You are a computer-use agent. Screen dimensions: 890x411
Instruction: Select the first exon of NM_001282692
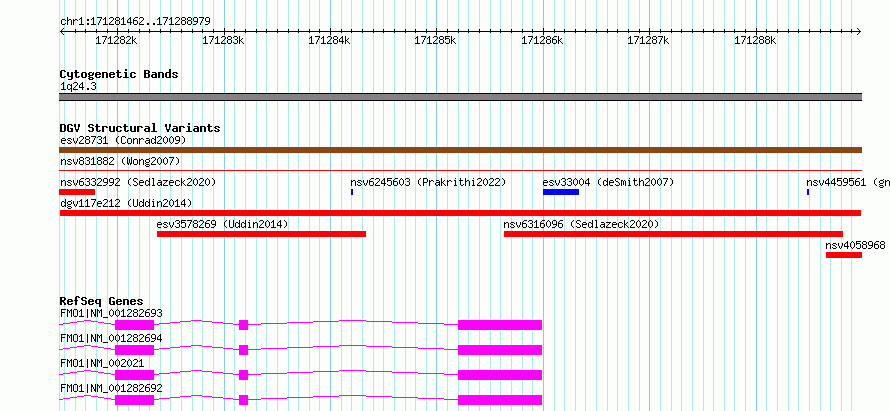point(135,400)
